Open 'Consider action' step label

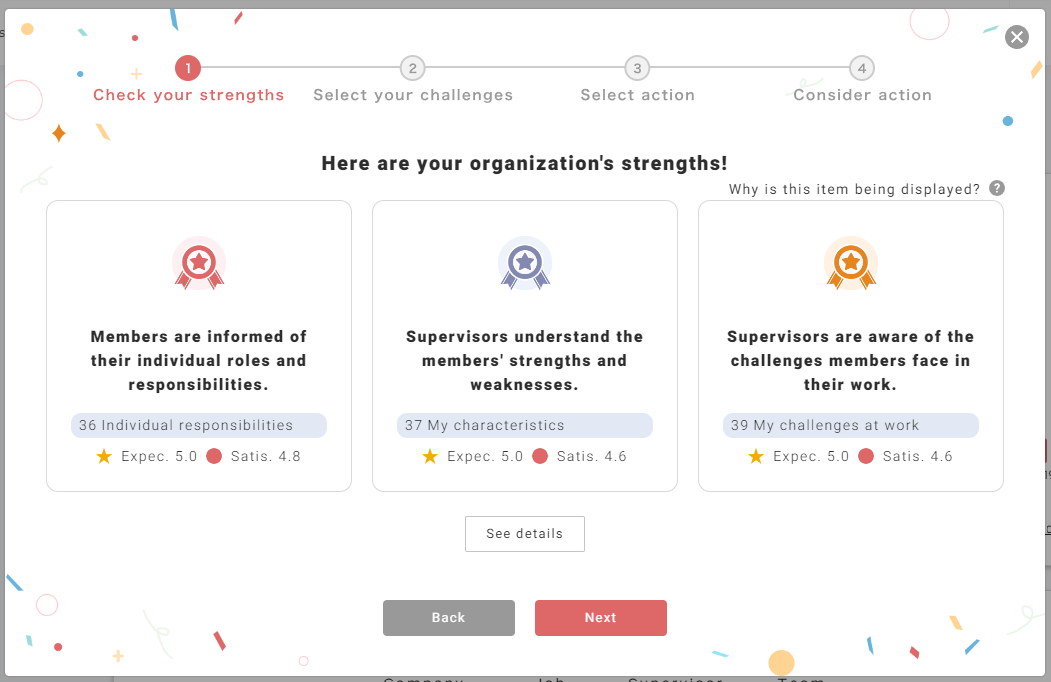click(862, 95)
